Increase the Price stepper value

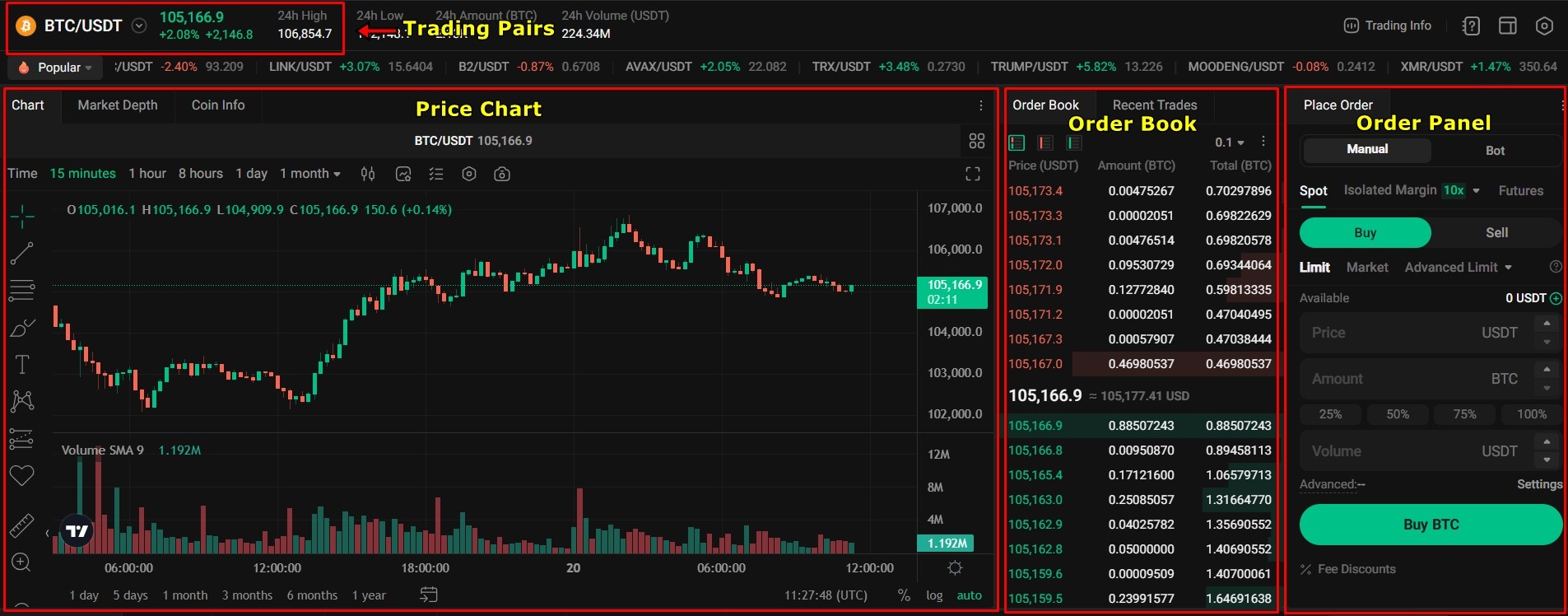coord(1547,324)
